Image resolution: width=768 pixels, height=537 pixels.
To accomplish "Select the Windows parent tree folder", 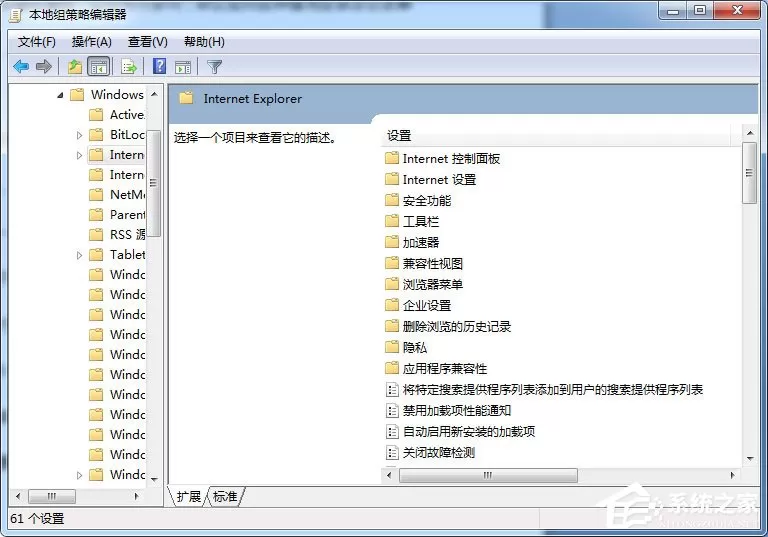I will click(x=107, y=95).
